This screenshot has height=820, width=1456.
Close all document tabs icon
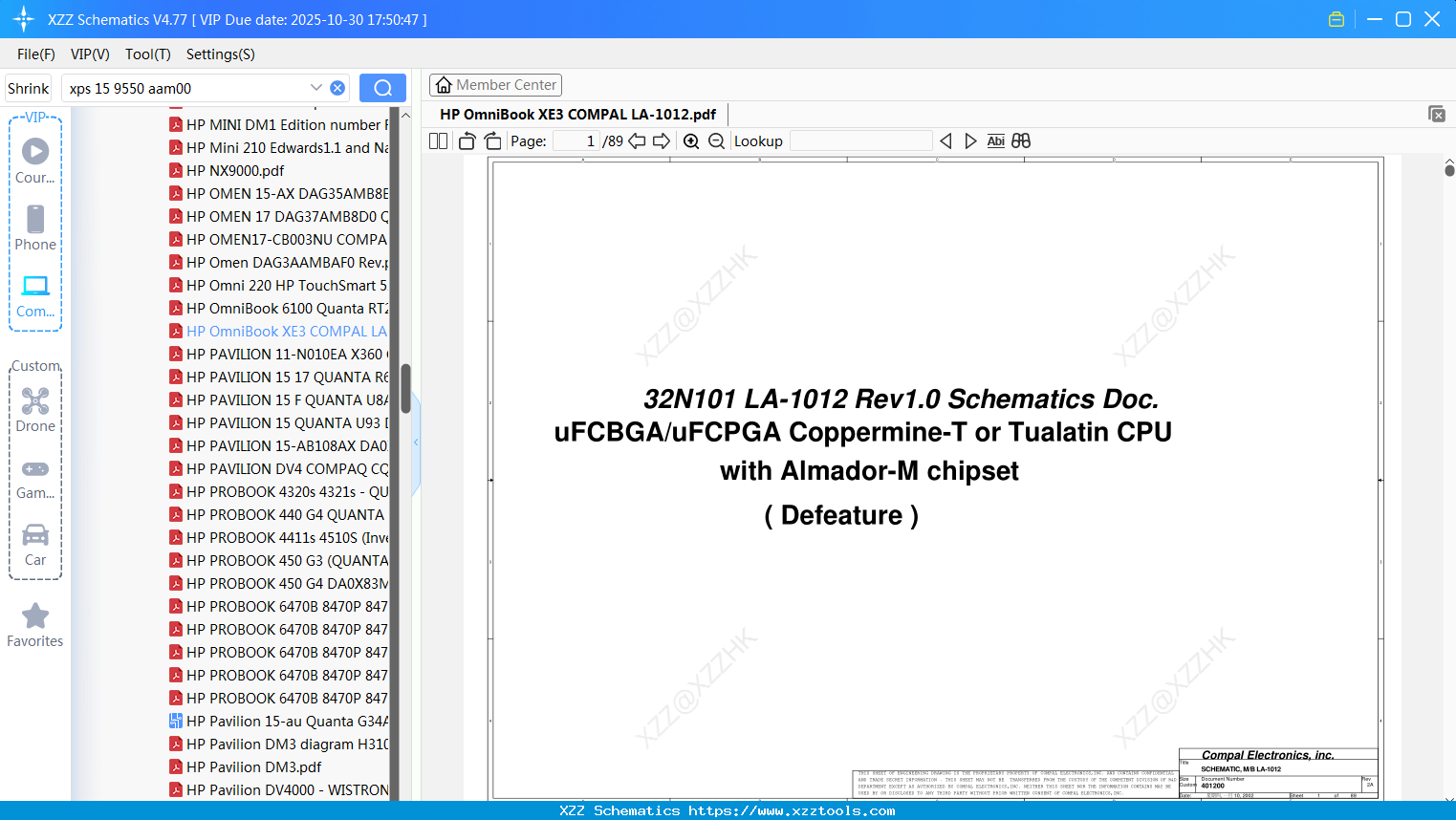pyautogui.click(x=1437, y=114)
